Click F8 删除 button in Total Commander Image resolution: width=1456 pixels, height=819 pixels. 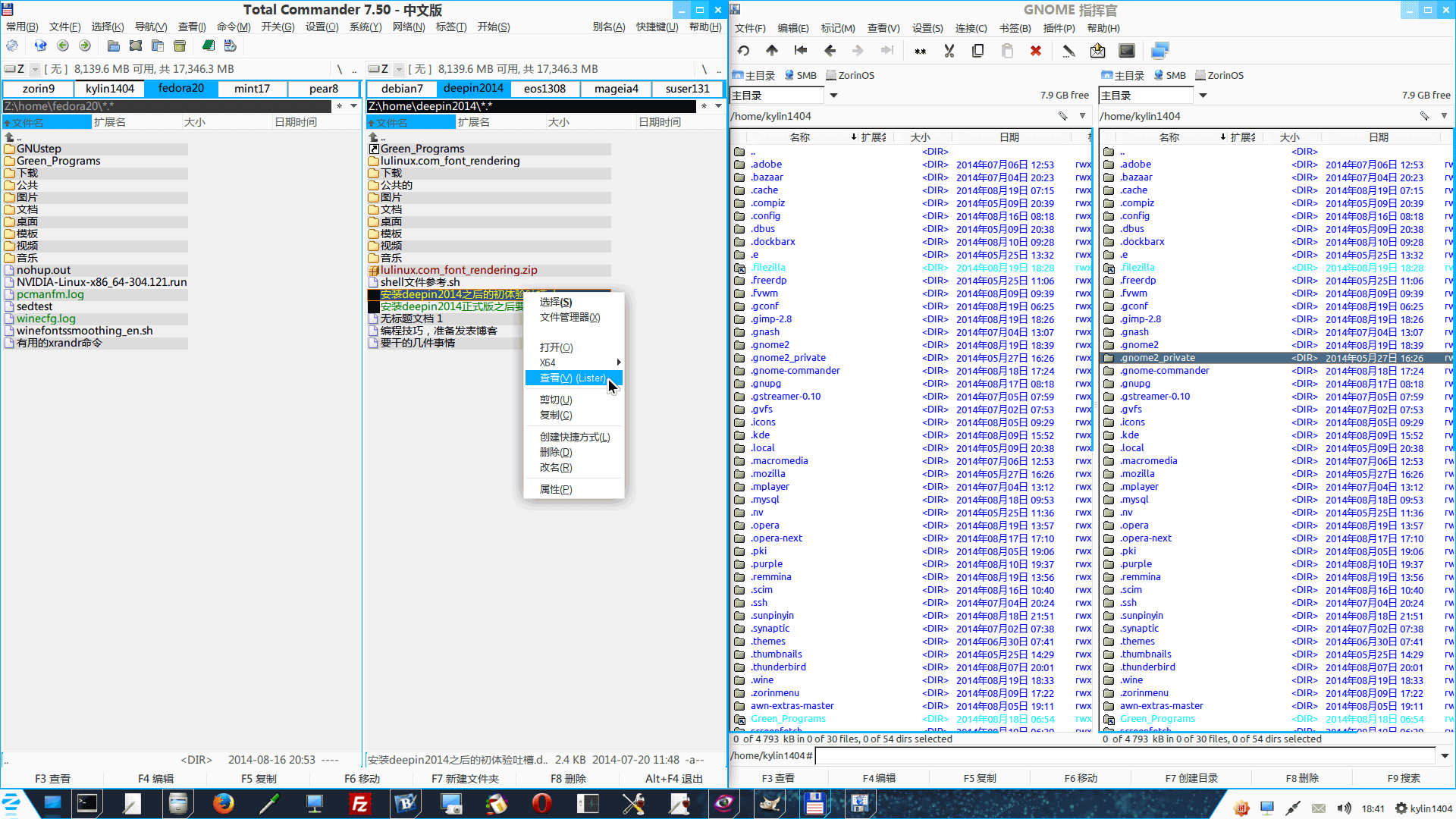click(x=568, y=779)
